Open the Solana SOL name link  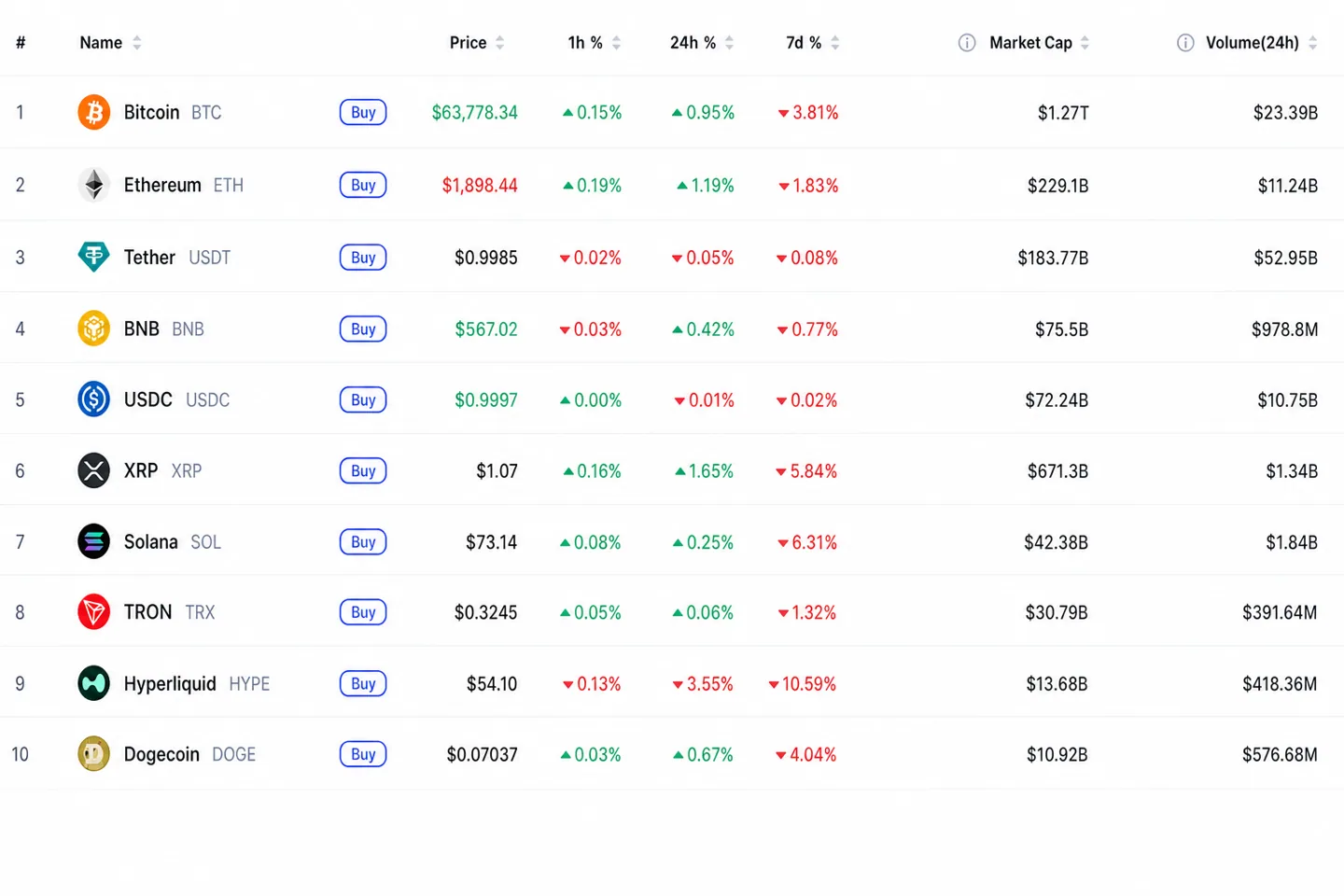173,541
